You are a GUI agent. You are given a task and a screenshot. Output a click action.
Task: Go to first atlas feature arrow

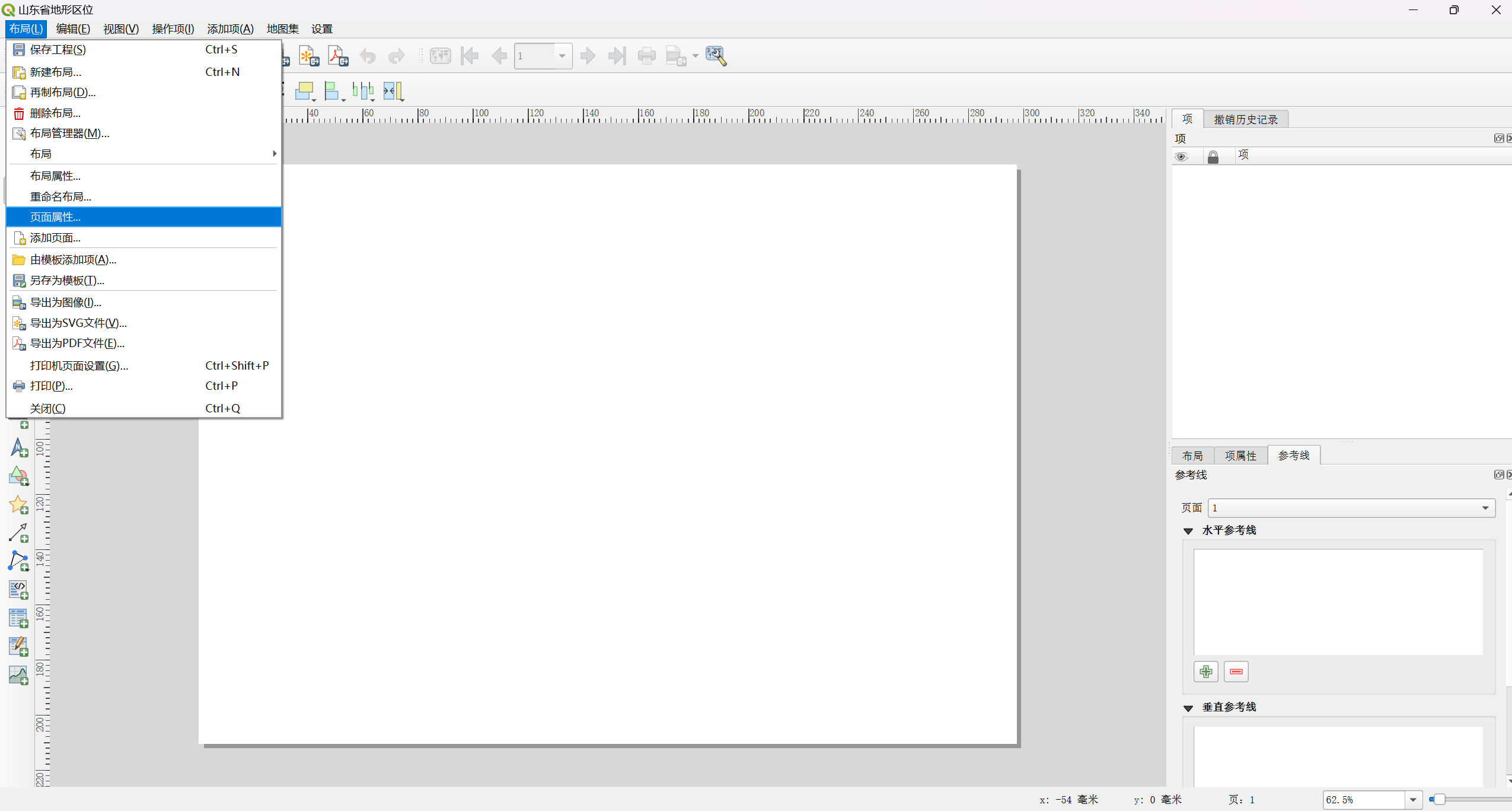(470, 56)
